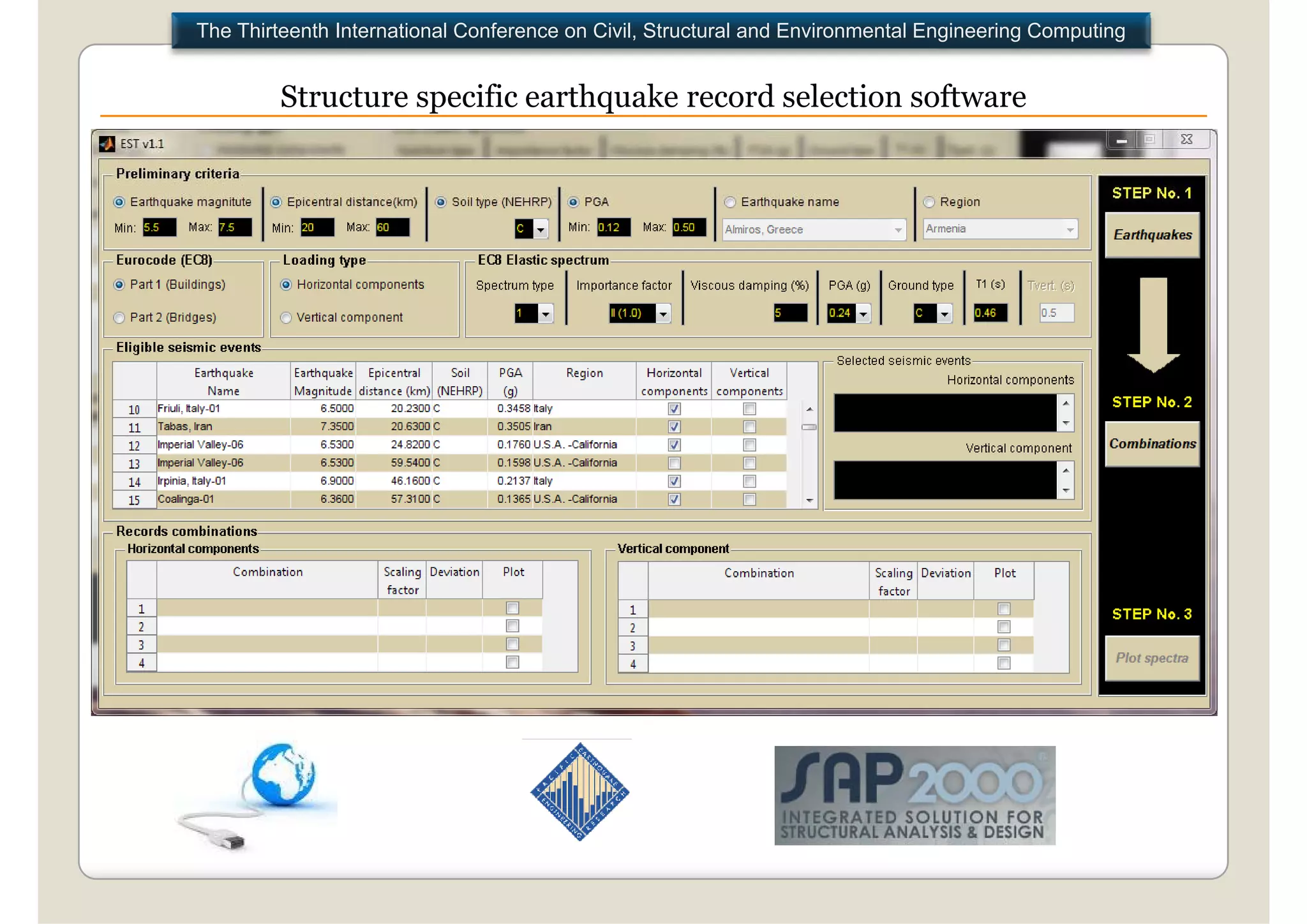Open the Ground type dropdown
1307x924 pixels.
pyautogui.click(x=945, y=313)
